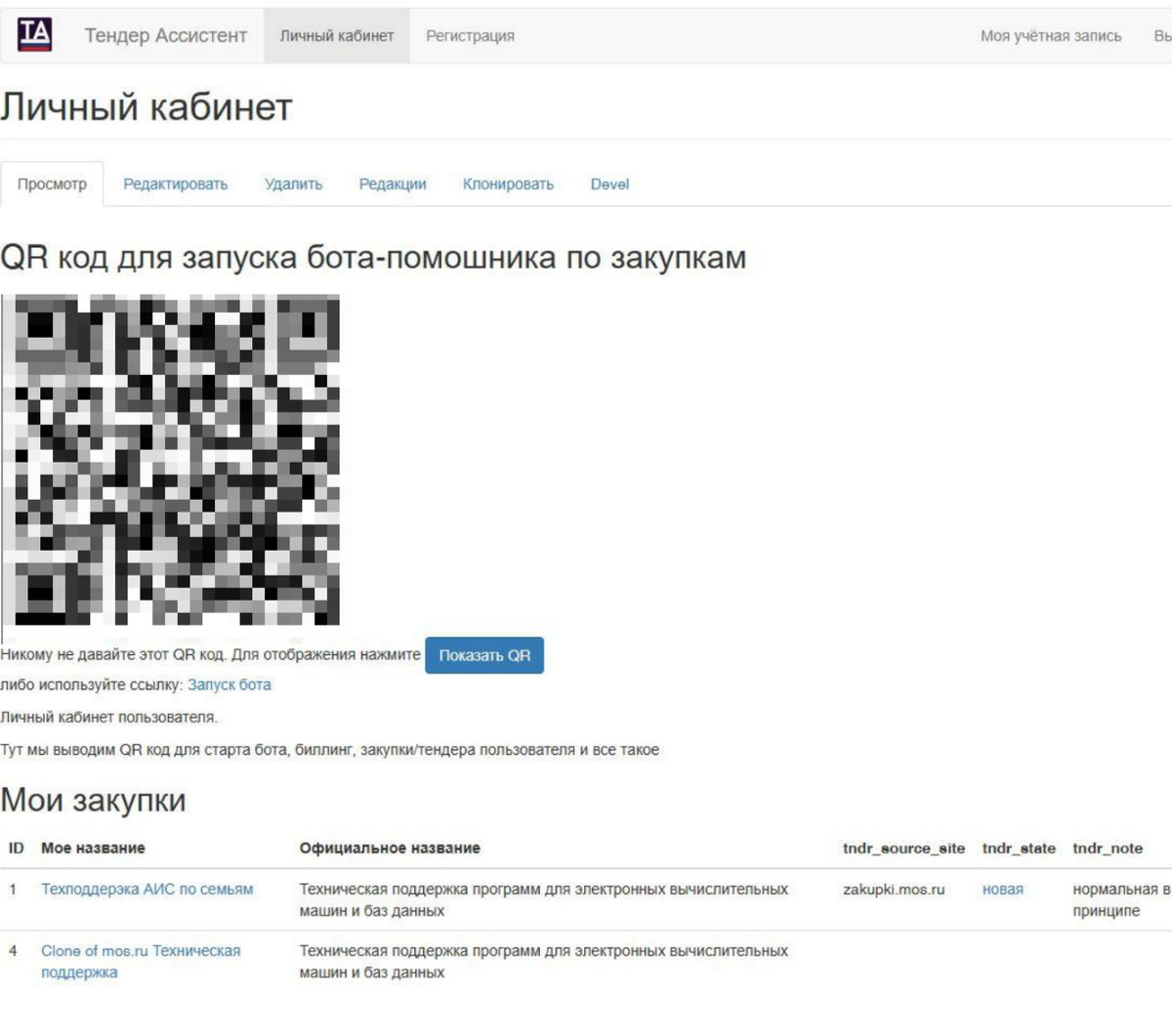Viewport: 1172px width, 1036px height.
Task: Open the Клонировать tab
Action: (508, 184)
